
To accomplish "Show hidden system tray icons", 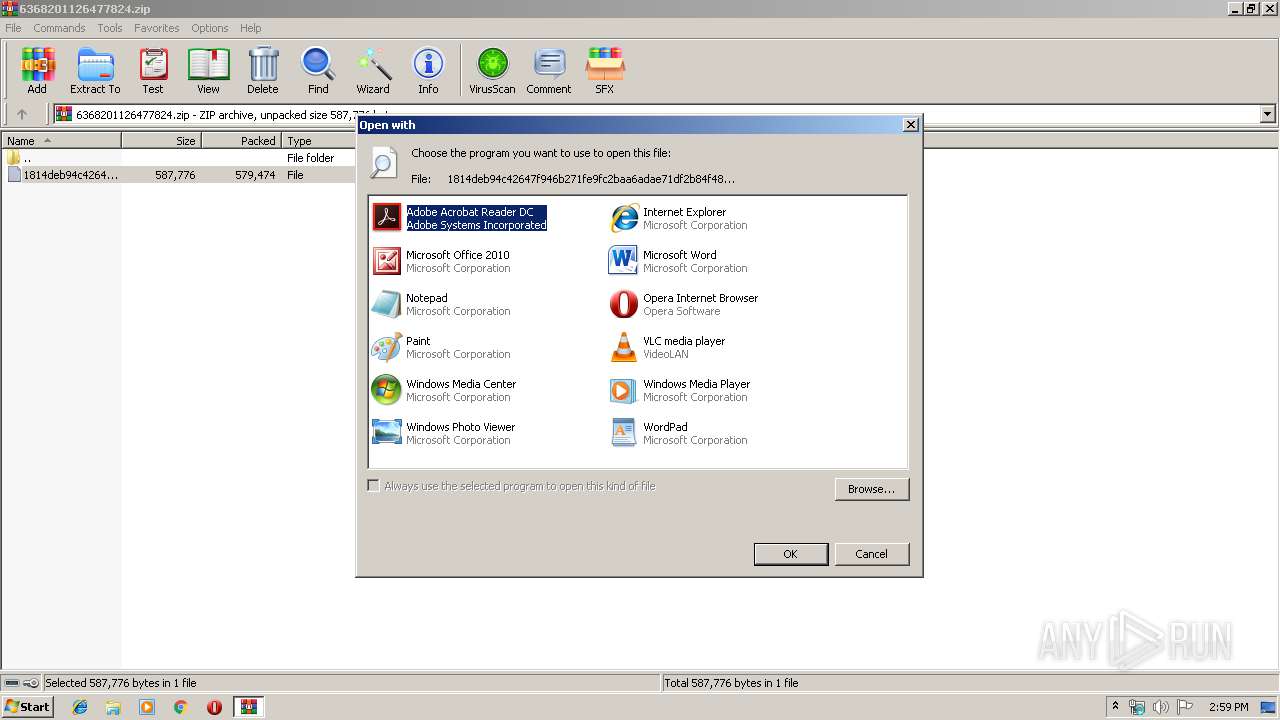I will pos(1115,707).
